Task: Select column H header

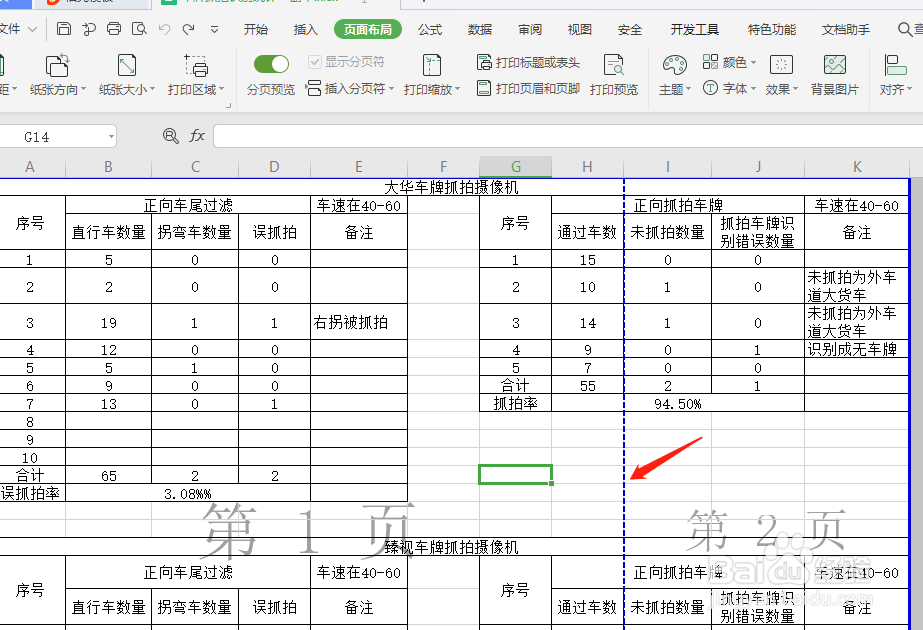Action: 587,167
